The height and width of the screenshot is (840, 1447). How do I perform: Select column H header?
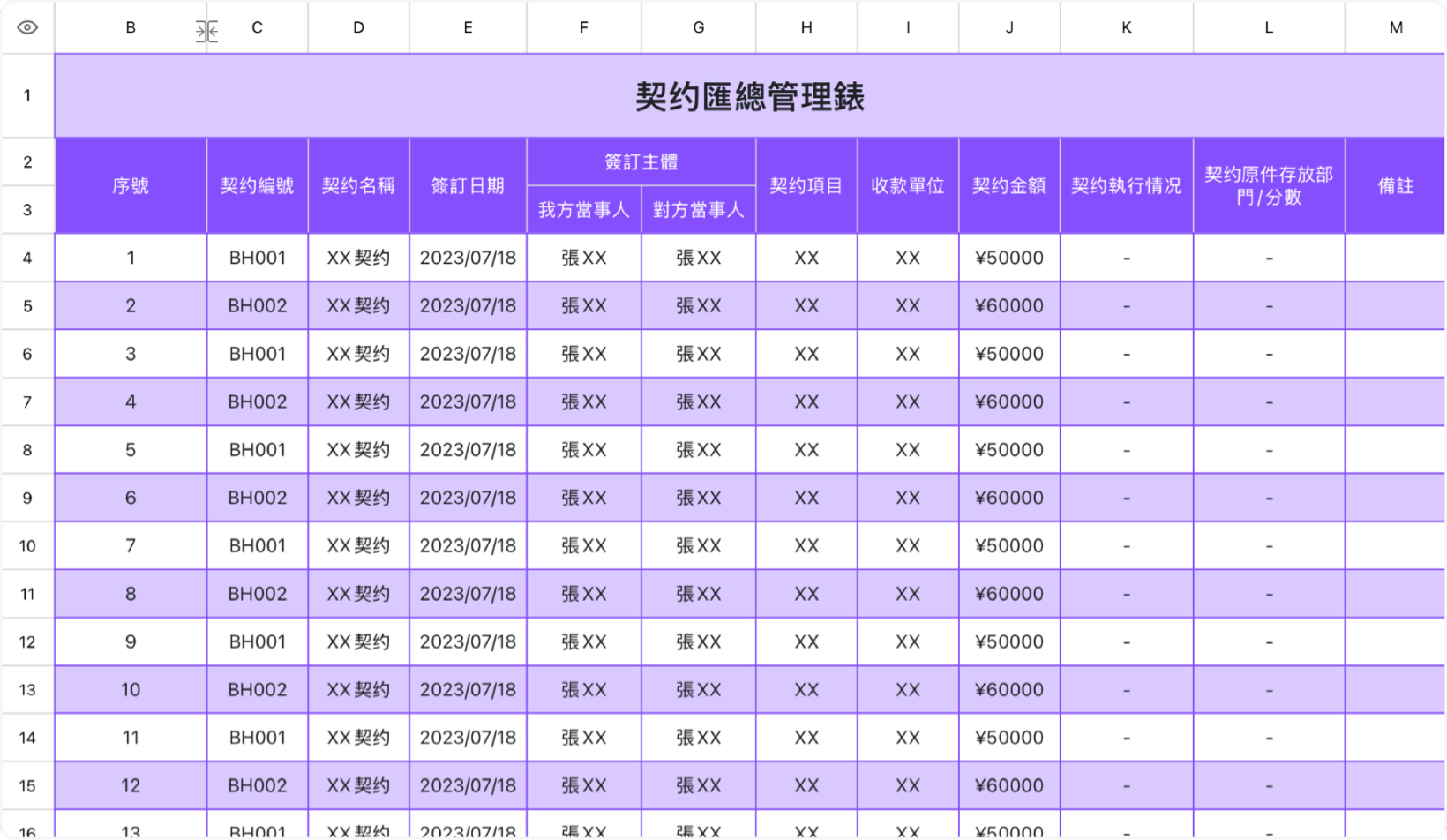coord(806,27)
